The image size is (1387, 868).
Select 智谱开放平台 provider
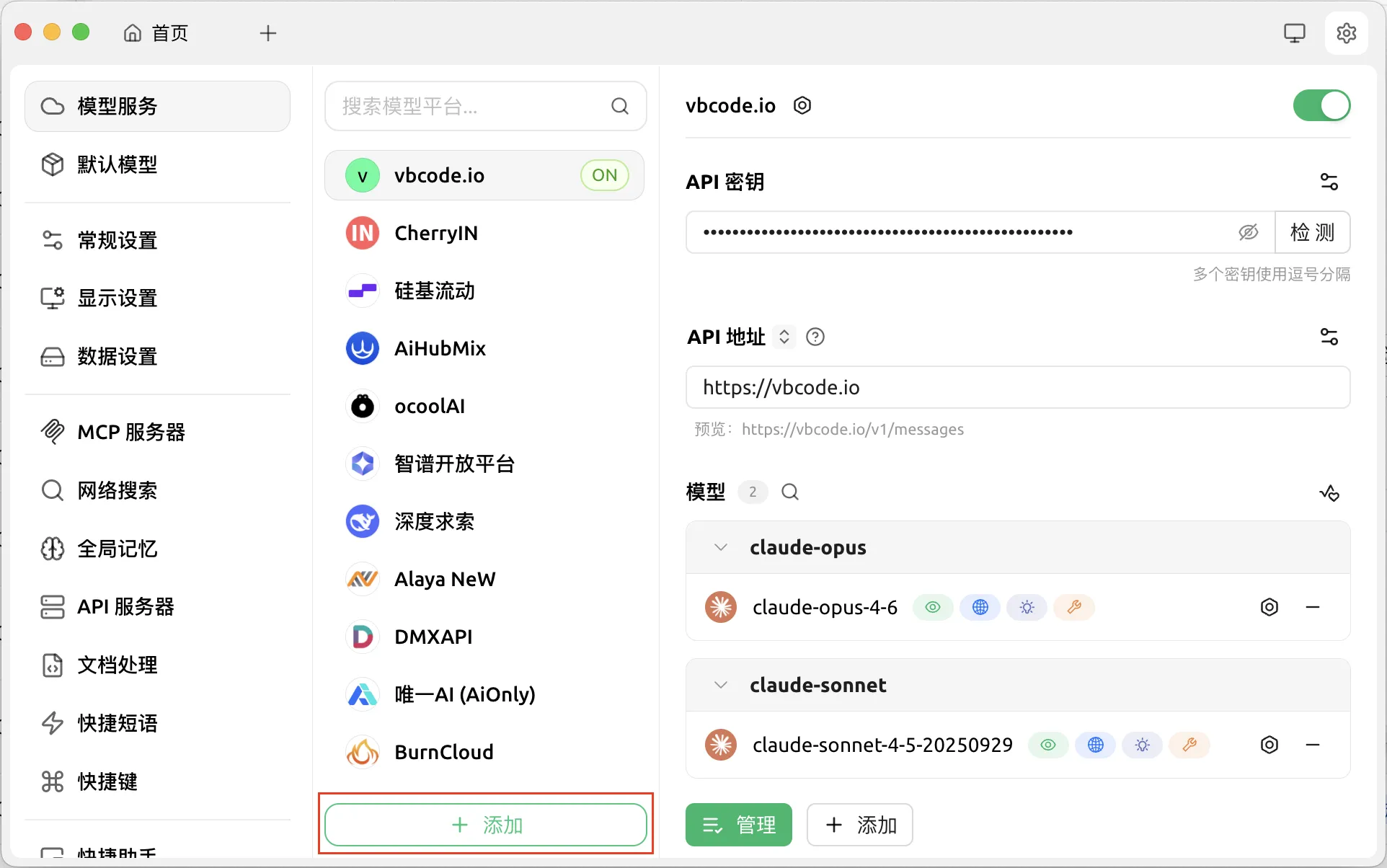click(484, 464)
